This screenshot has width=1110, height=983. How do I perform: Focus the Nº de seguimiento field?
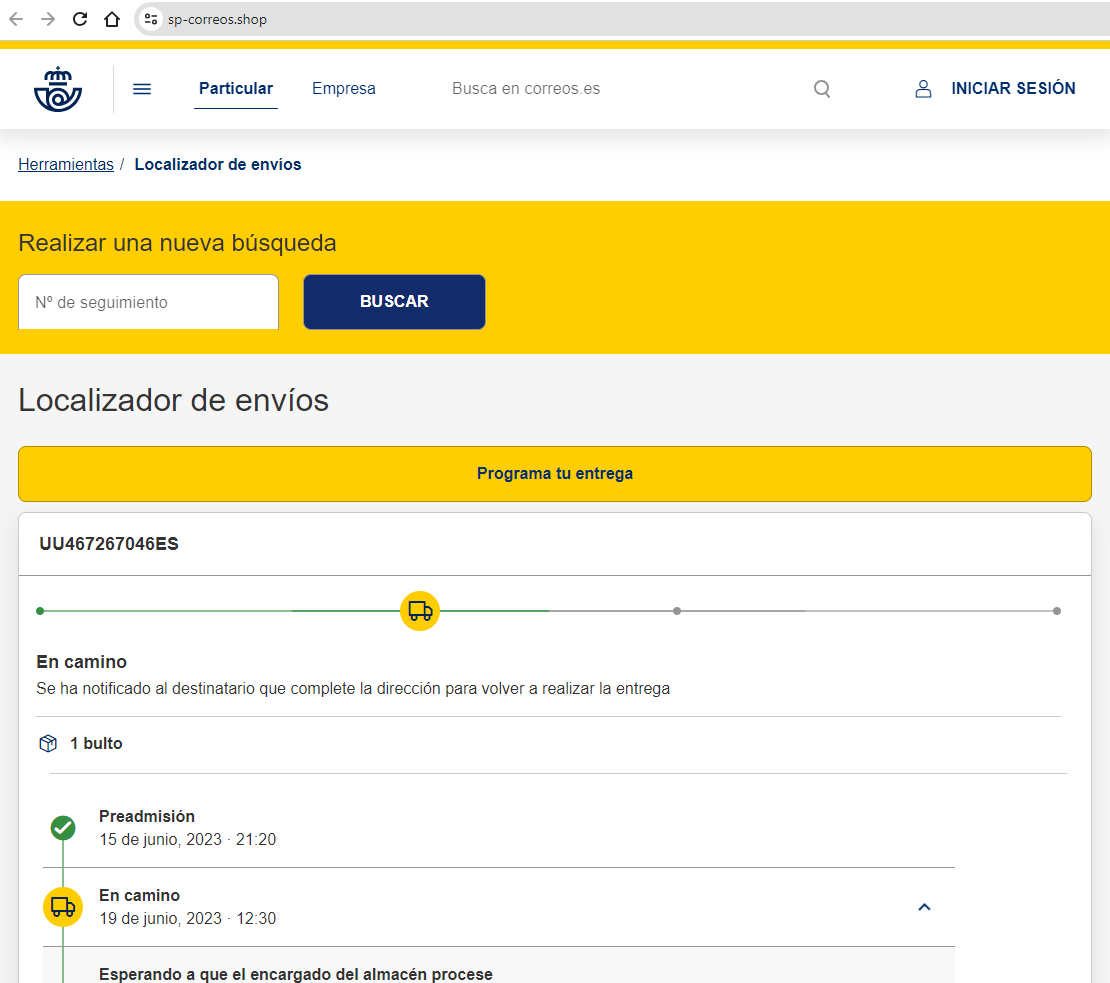click(149, 302)
